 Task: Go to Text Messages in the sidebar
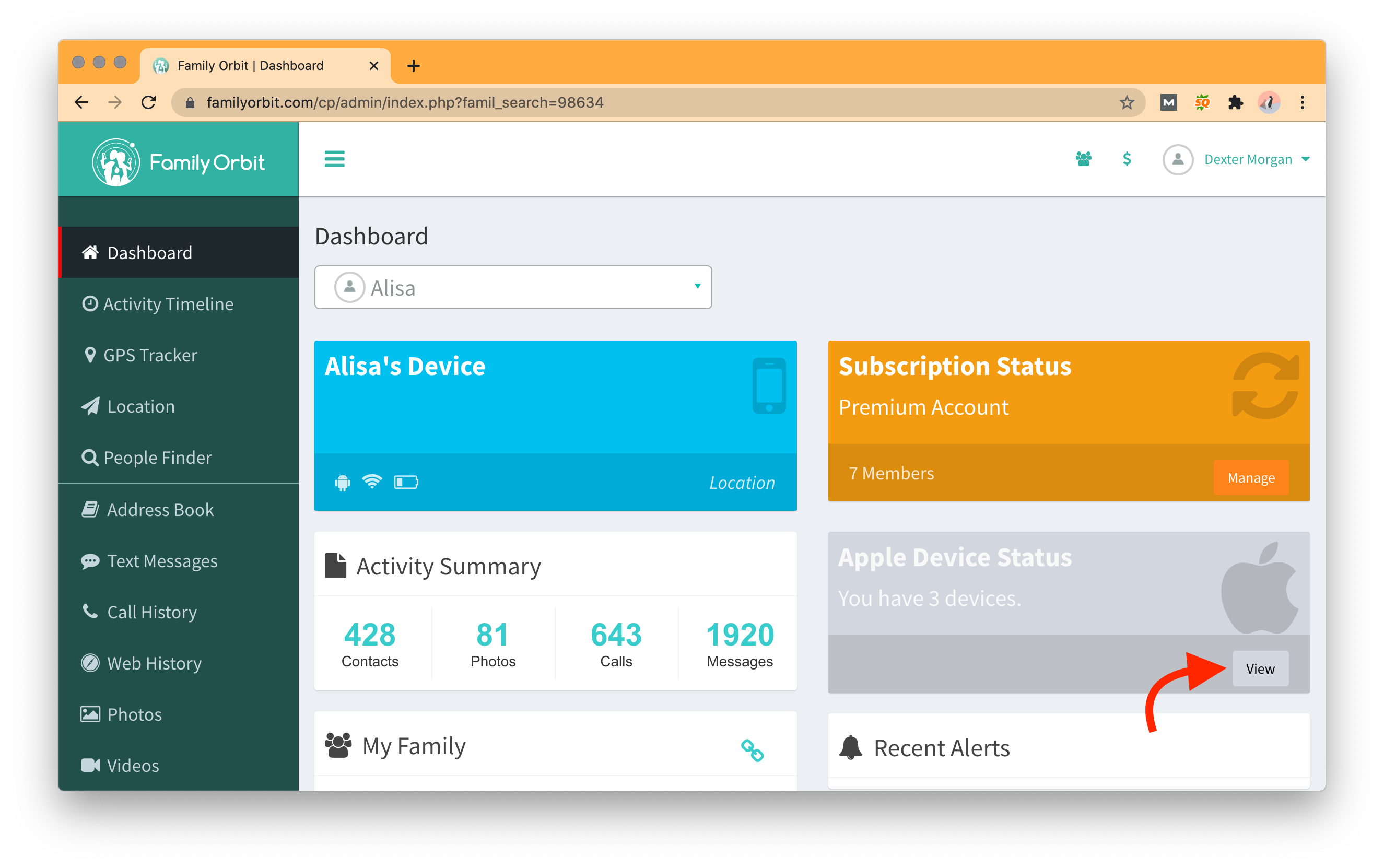coord(162,561)
